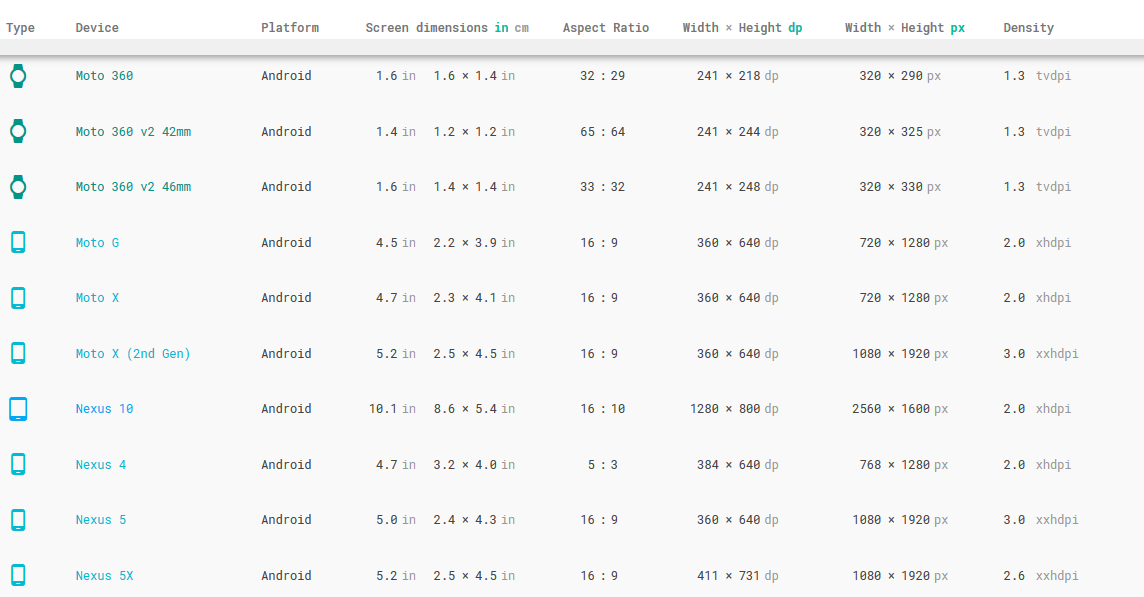Click the phone icon beside Nexus 4
The height and width of the screenshot is (597, 1144).
(x=18, y=464)
